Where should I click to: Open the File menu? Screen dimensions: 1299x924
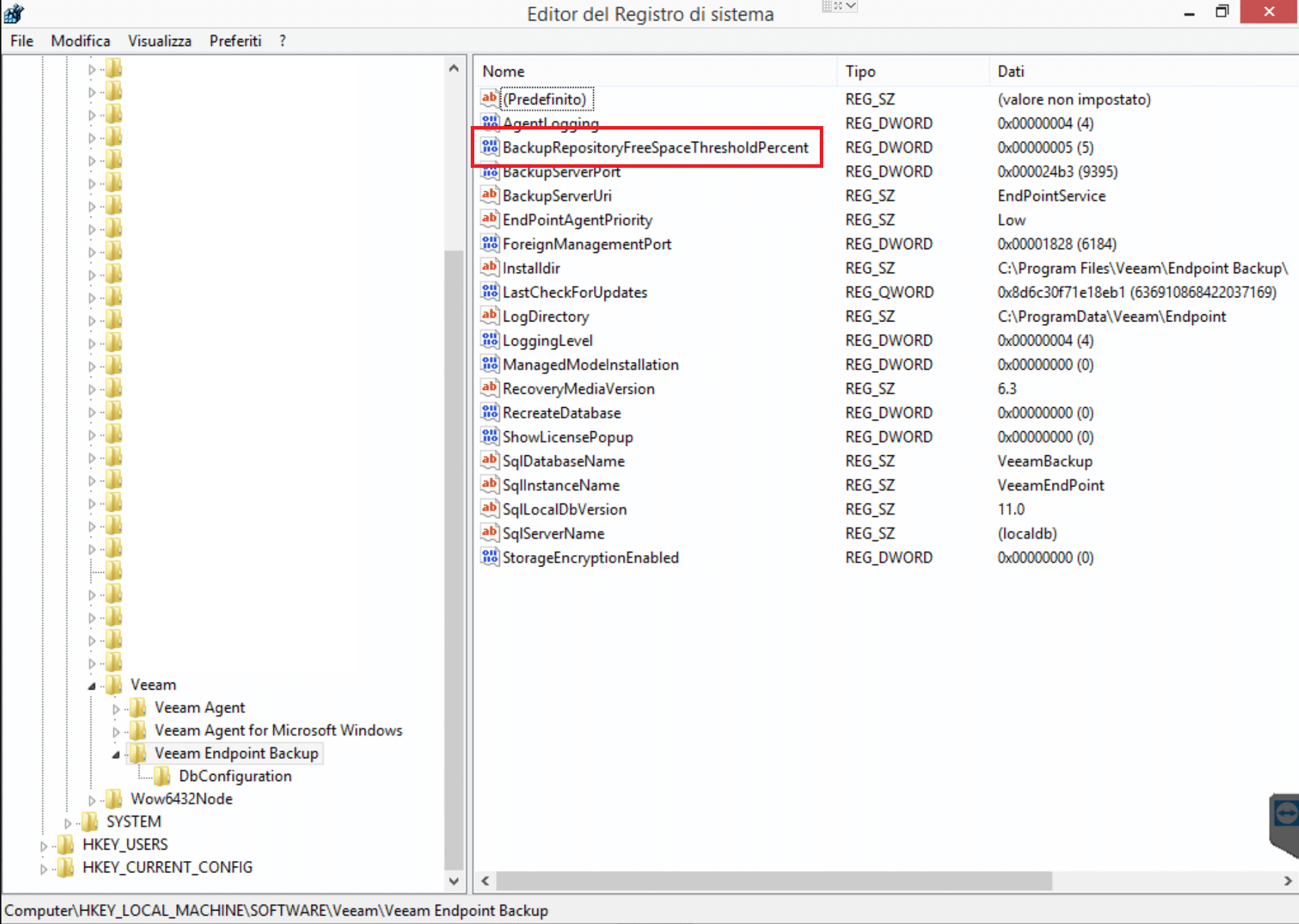(22, 41)
